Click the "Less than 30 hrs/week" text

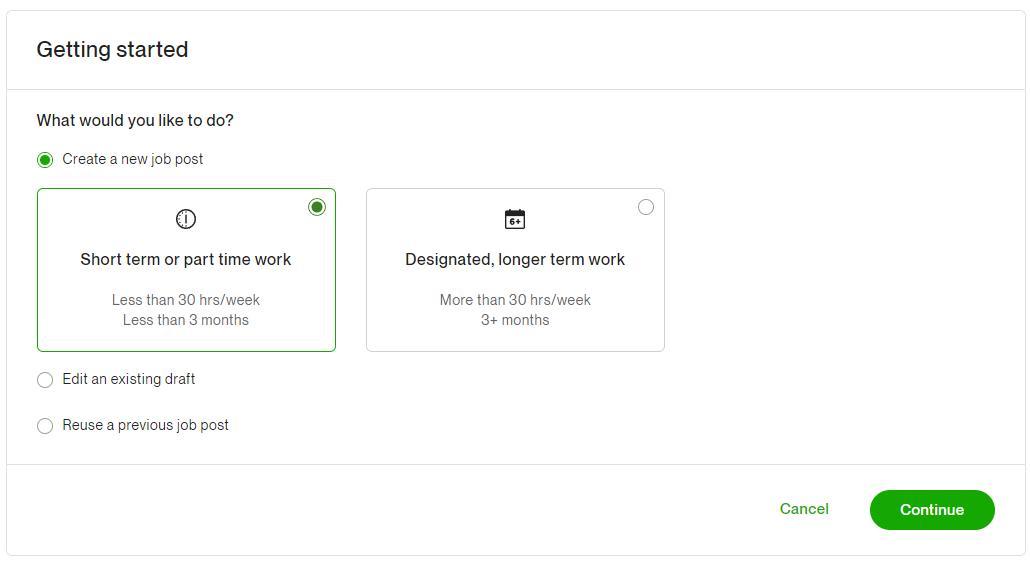[x=186, y=300]
